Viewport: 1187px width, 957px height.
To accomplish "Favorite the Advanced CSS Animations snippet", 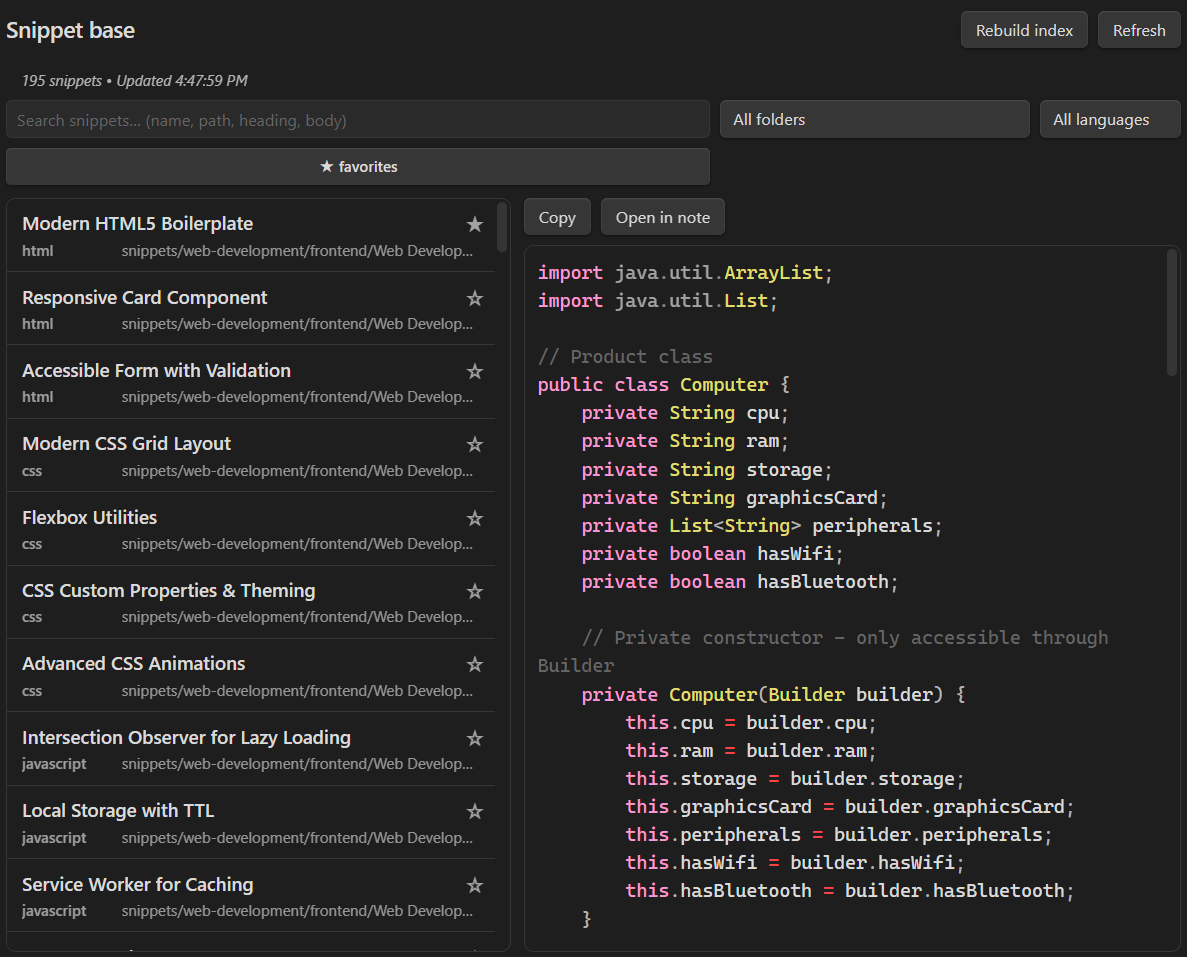I will pos(475,665).
